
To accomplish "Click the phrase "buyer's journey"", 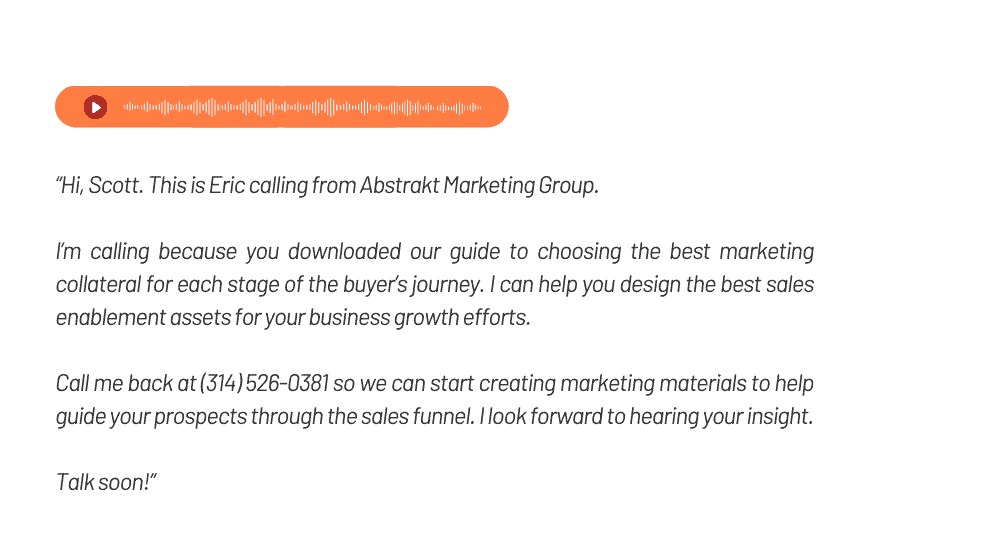I will [412, 285].
